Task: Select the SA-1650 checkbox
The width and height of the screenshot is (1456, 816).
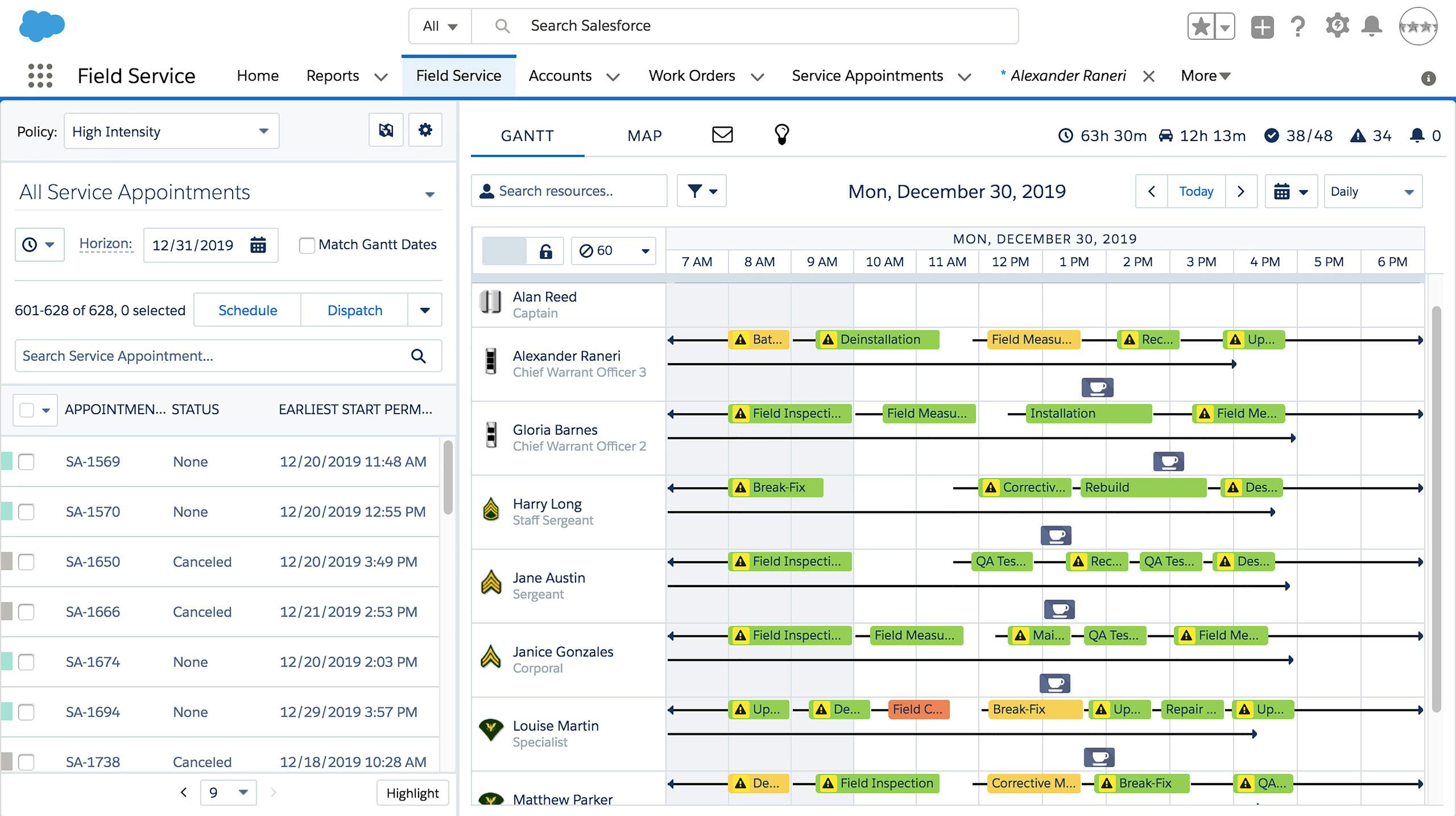Action: 26,562
